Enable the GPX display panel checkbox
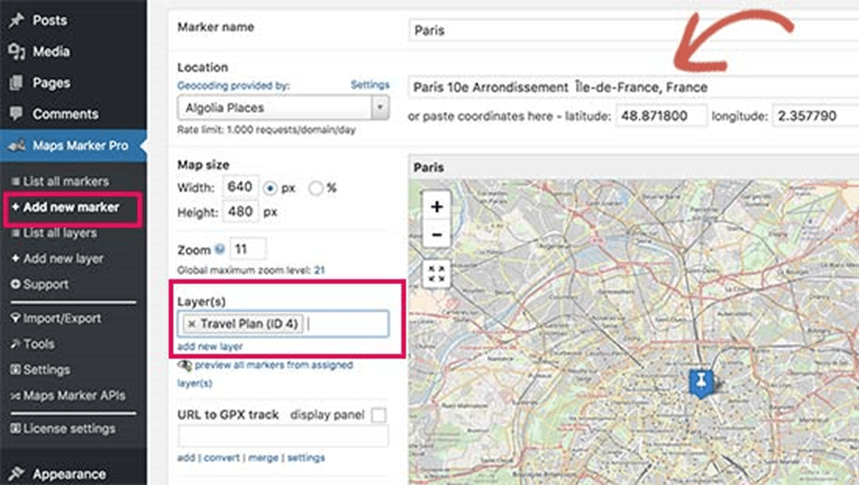The height and width of the screenshot is (485, 859). point(379,415)
